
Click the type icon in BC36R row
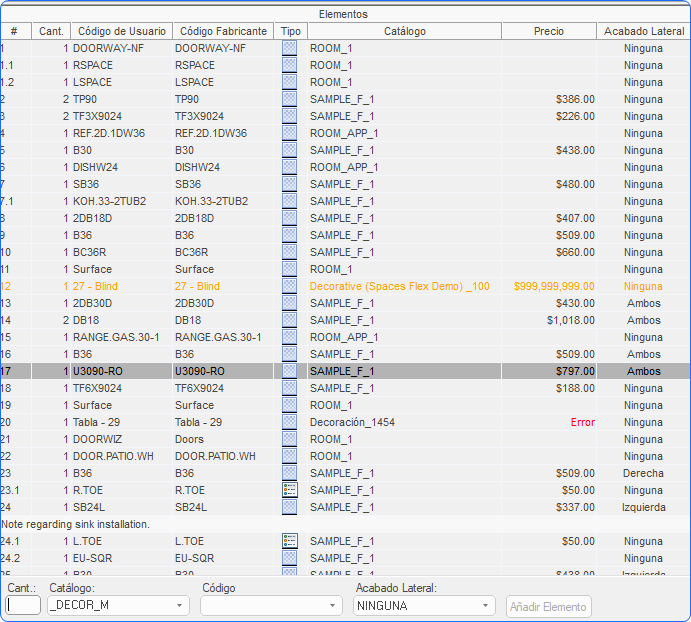(289, 252)
